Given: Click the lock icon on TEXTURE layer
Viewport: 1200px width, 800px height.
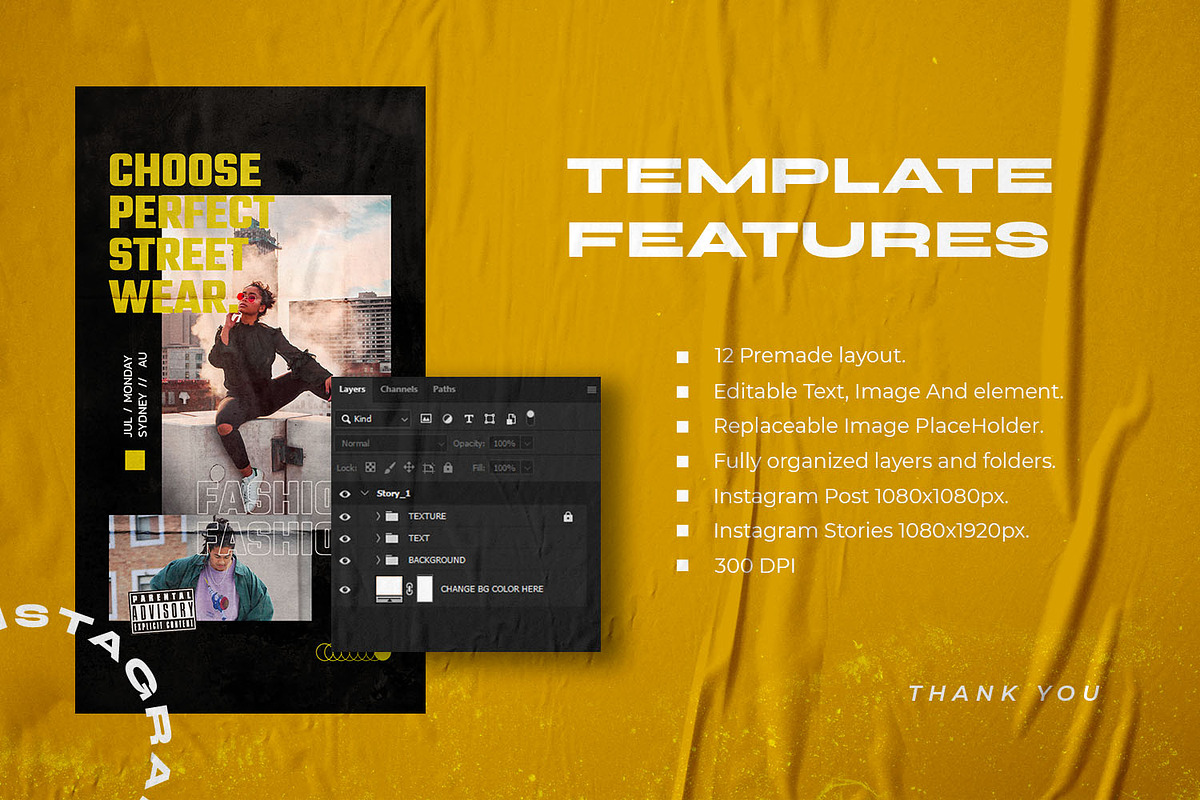Looking at the screenshot, I should coord(568,517).
